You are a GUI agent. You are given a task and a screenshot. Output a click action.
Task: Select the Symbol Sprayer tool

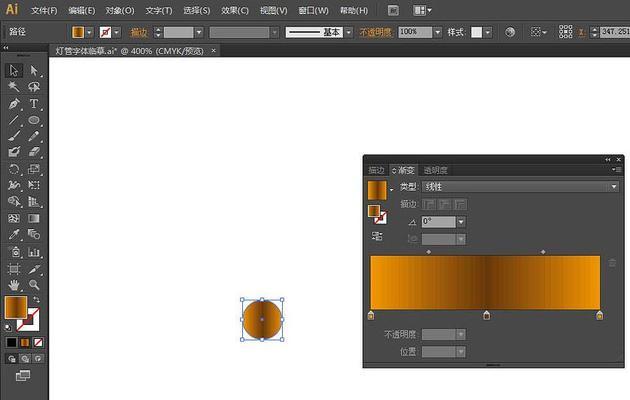(x=14, y=252)
